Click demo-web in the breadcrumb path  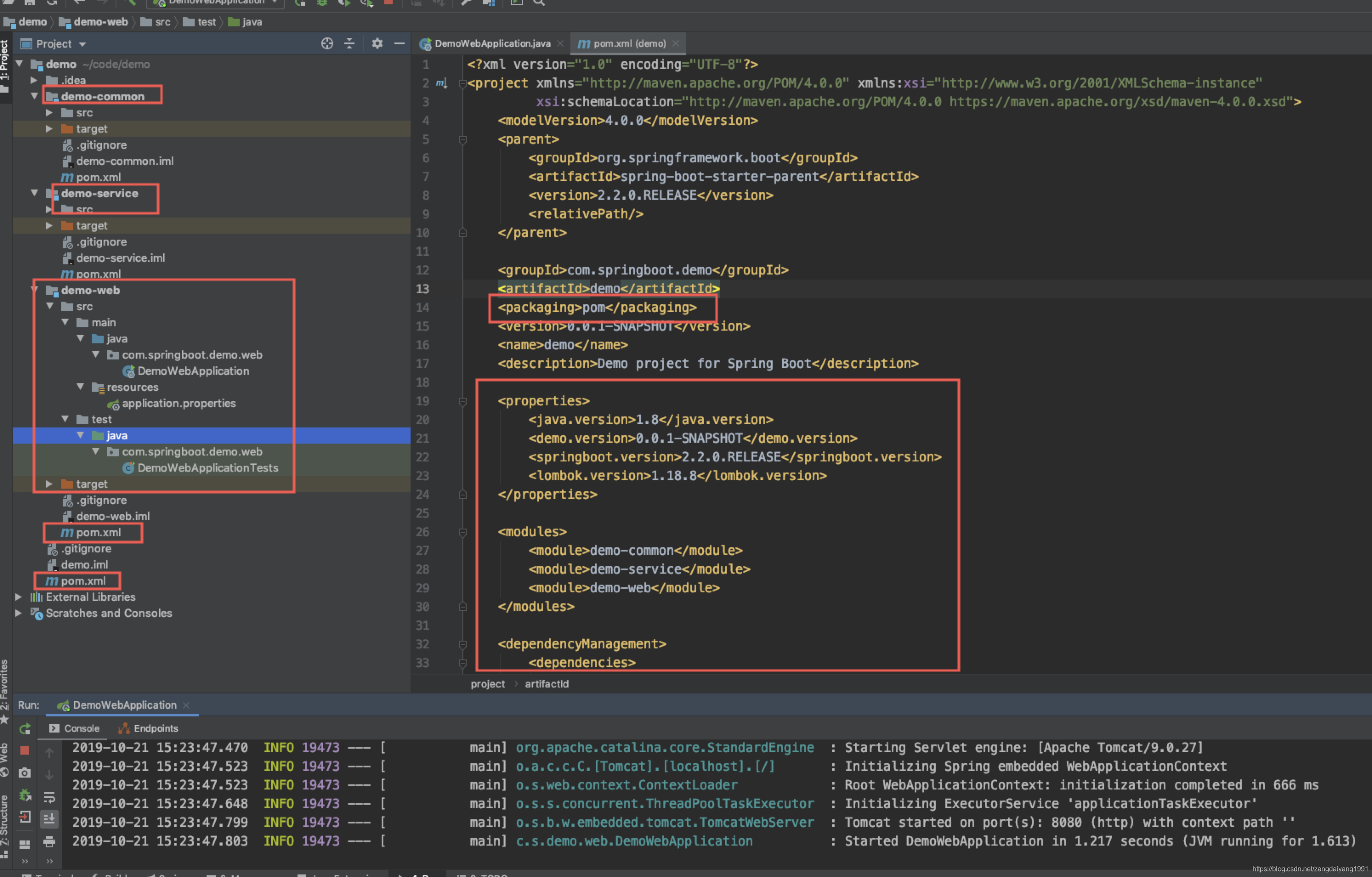(x=100, y=22)
